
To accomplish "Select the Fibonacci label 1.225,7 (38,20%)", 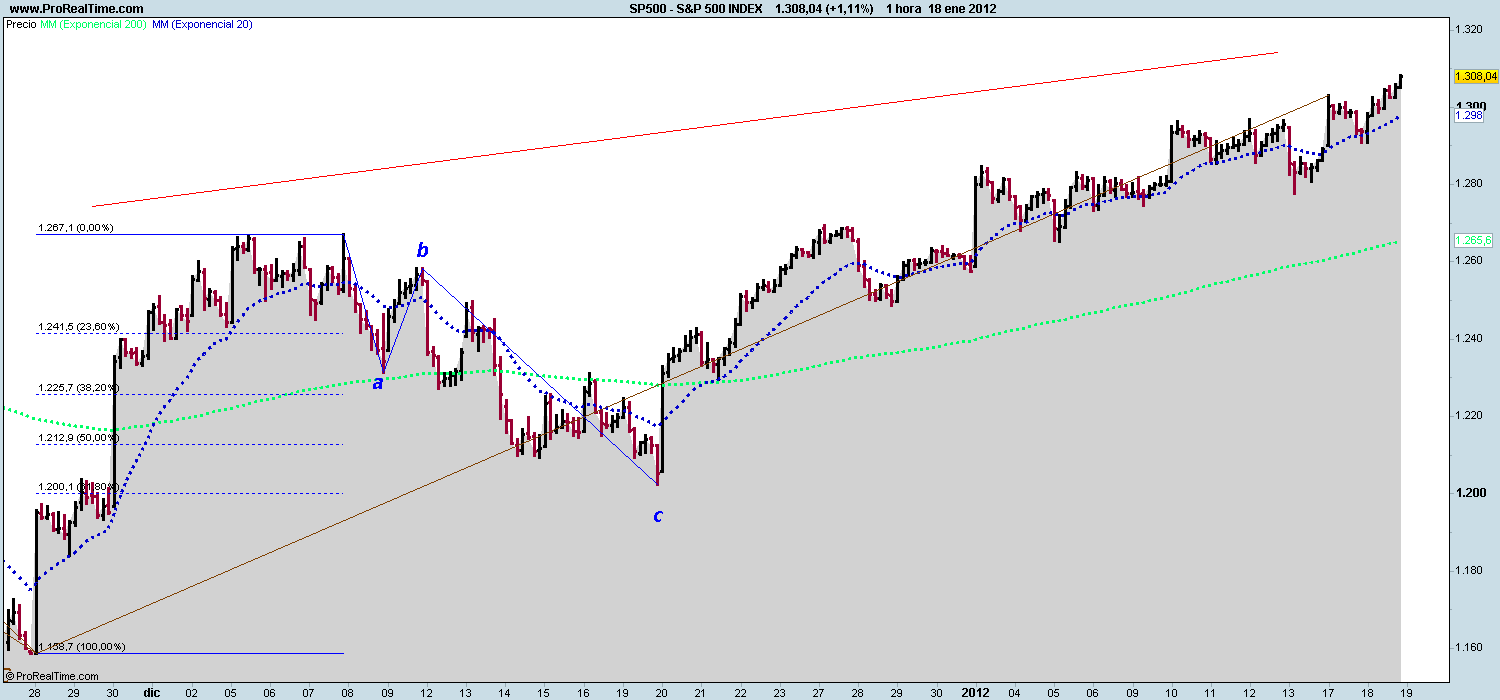I will (79, 388).
